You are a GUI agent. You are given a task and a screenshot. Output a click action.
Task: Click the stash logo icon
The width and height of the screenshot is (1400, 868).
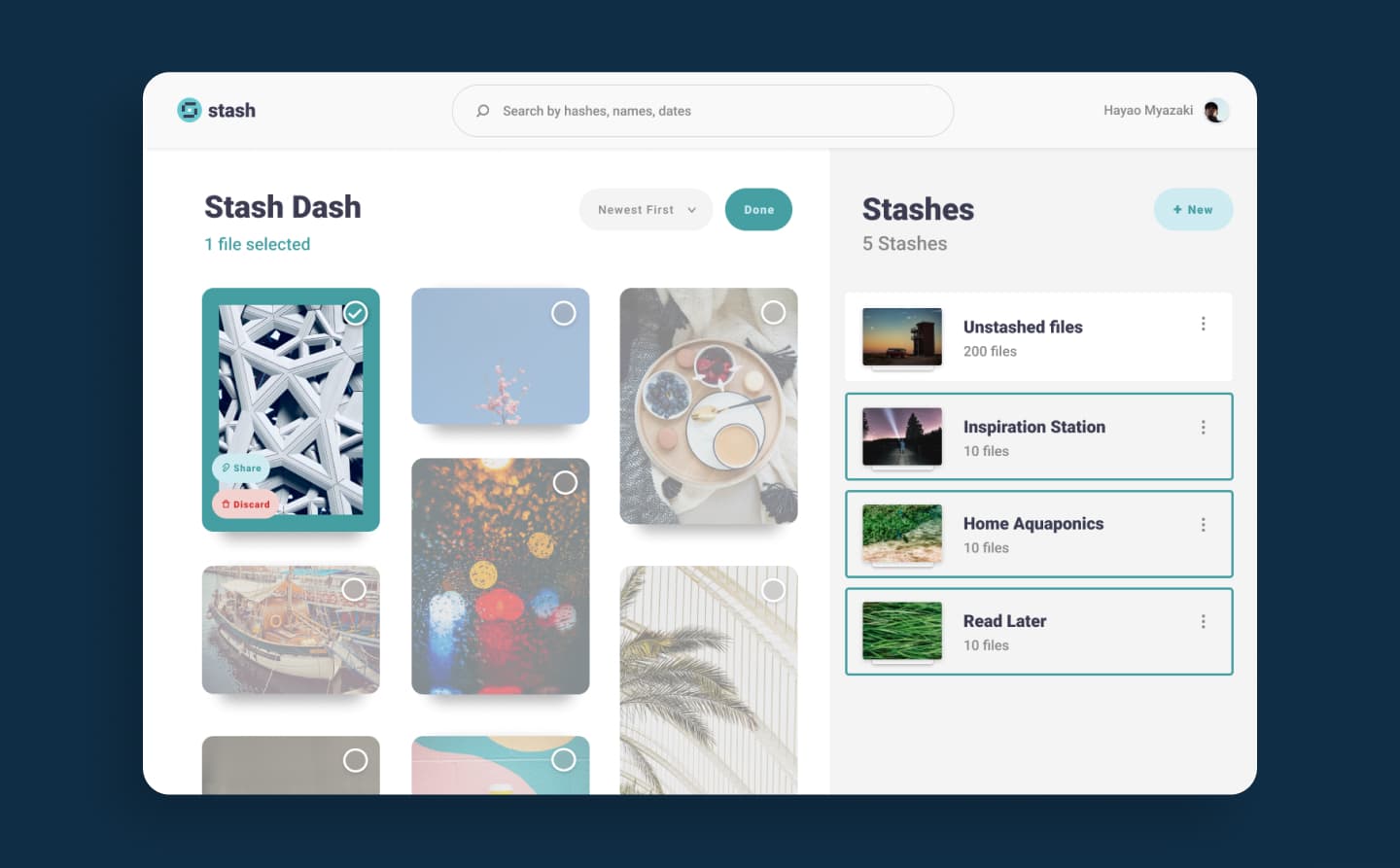coord(189,110)
